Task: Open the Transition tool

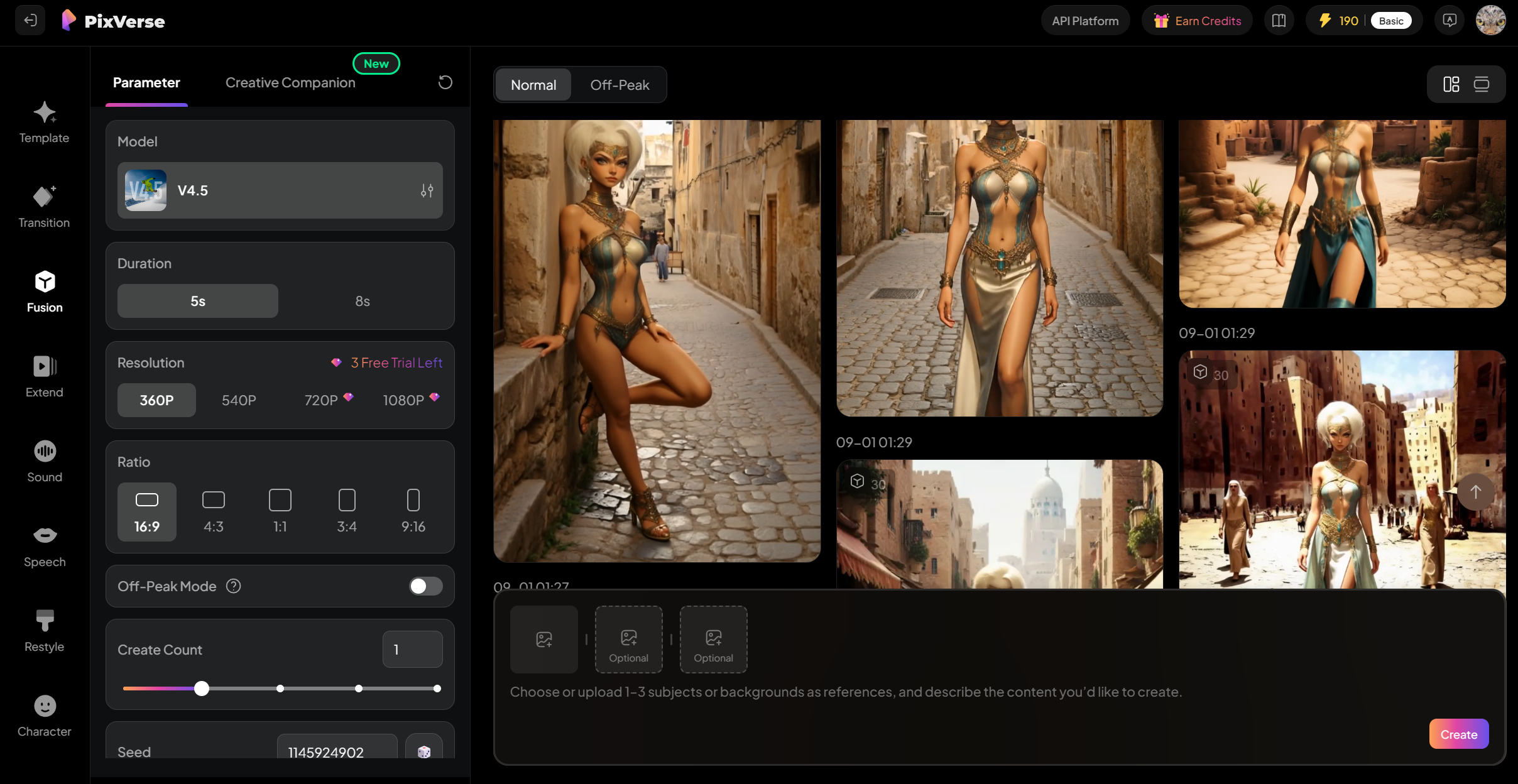Action: [x=44, y=207]
